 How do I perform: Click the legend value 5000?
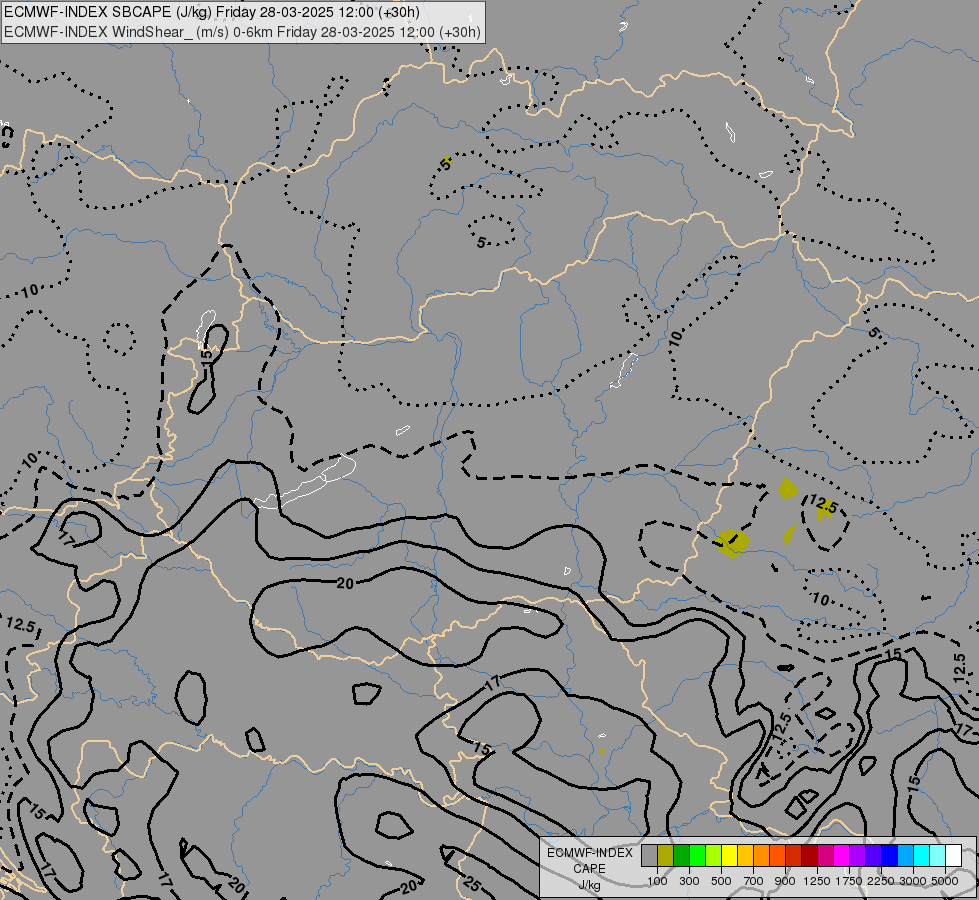click(945, 881)
